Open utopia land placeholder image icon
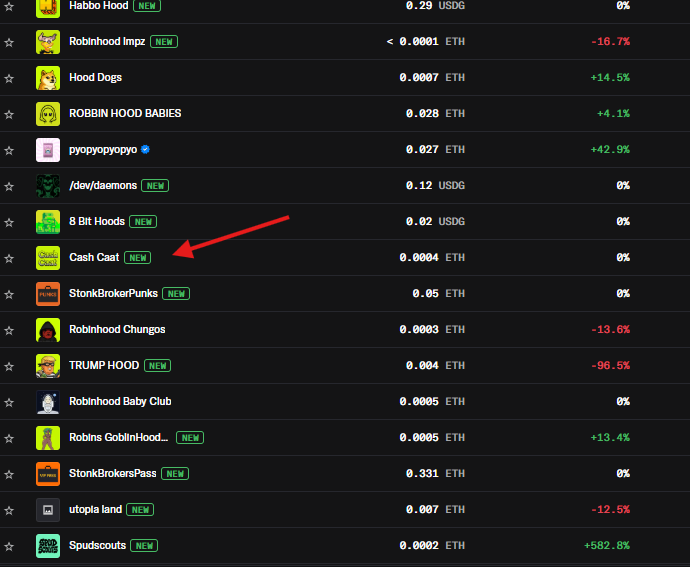Viewport: 690px width, 567px height. (48, 510)
